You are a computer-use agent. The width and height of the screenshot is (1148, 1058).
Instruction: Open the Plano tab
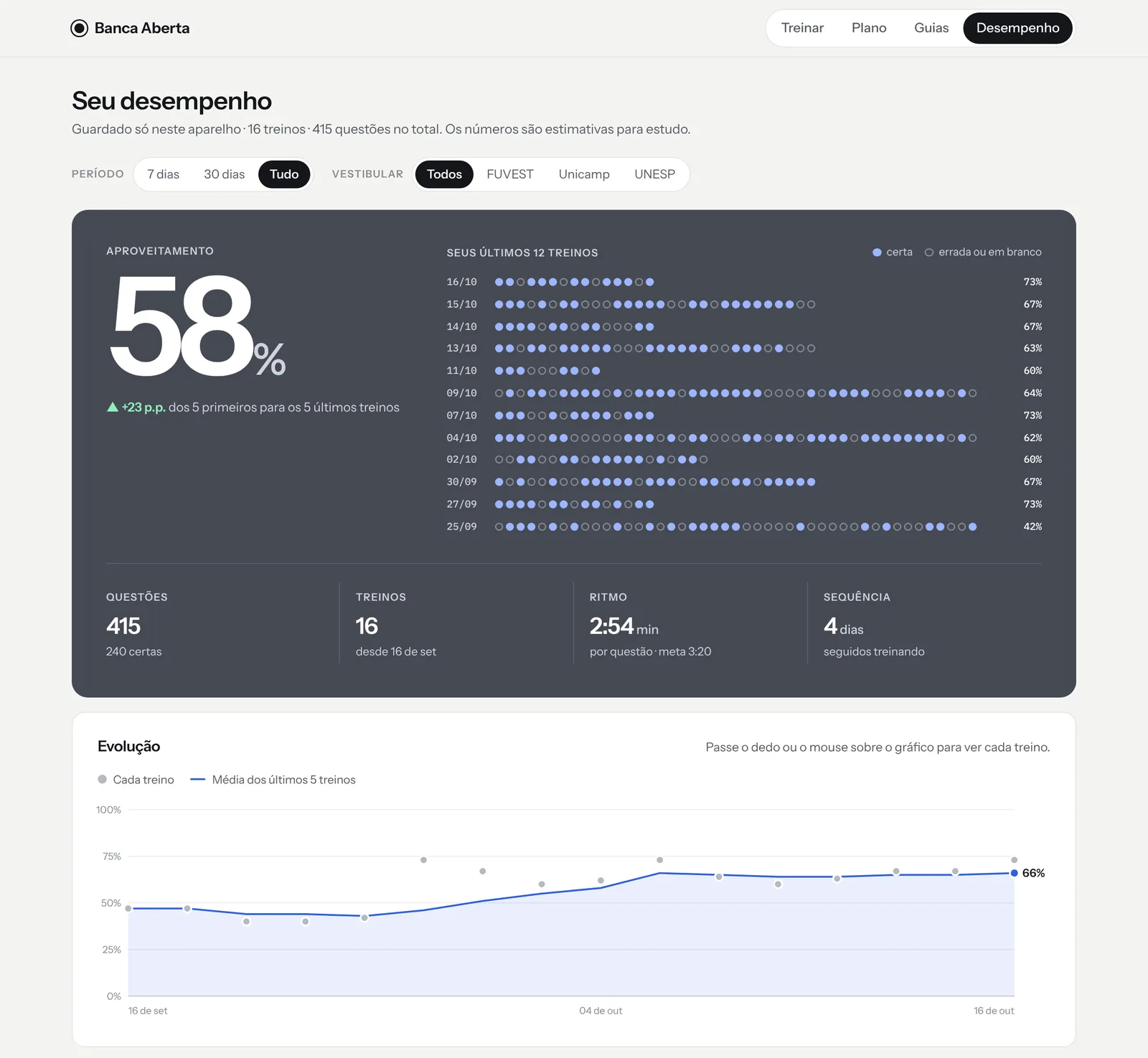869,28
